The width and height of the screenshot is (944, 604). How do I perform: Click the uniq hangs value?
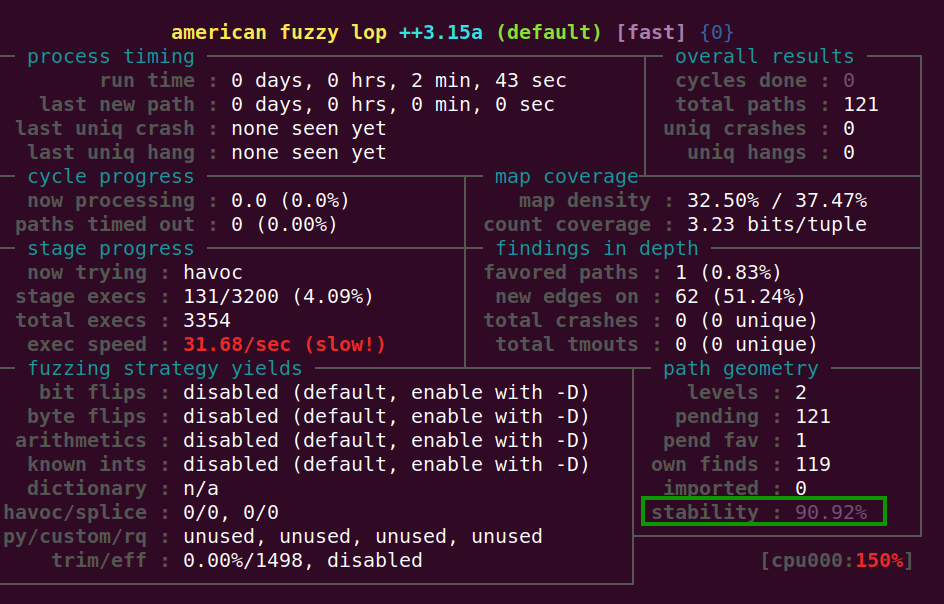point(849,153)
